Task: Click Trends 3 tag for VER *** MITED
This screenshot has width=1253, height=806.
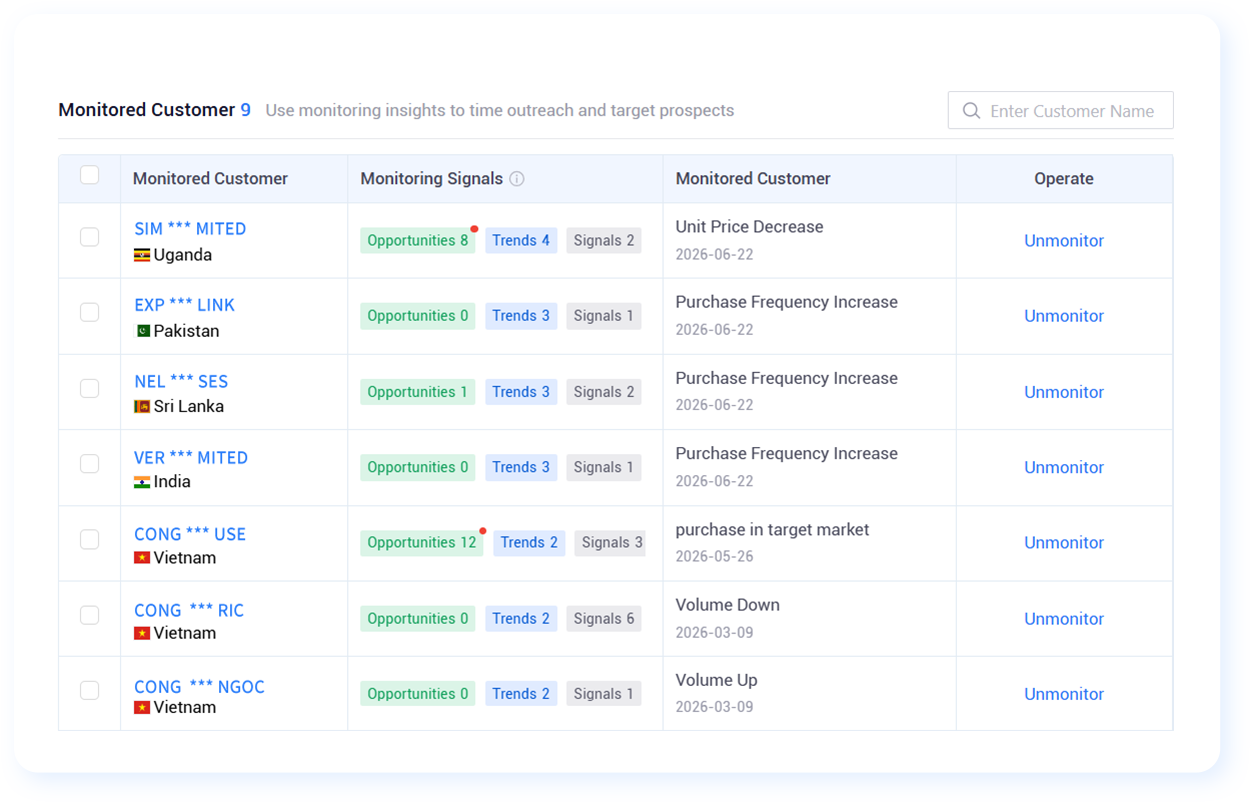Action: [521, 467]
